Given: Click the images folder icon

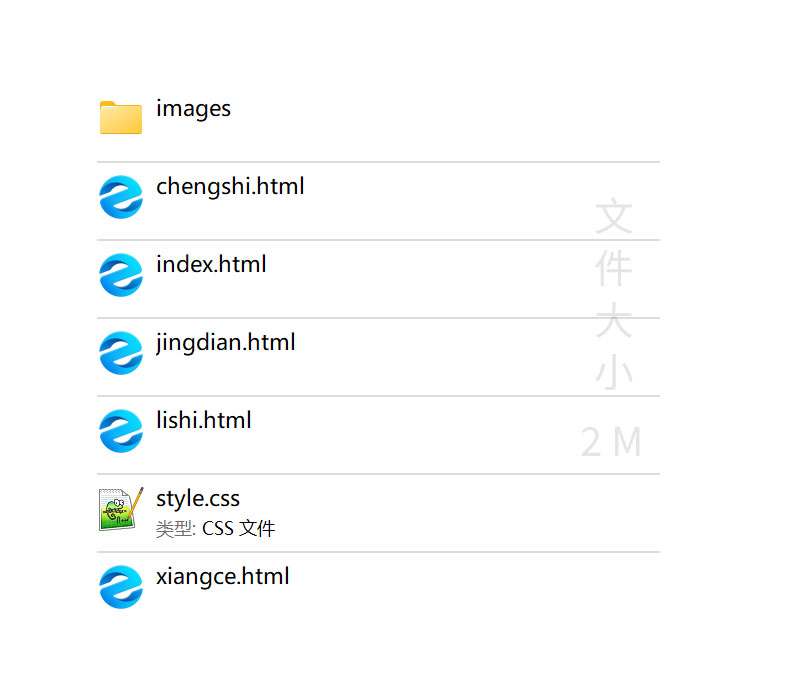Looking at the screenshot, I should coord(121,117).
